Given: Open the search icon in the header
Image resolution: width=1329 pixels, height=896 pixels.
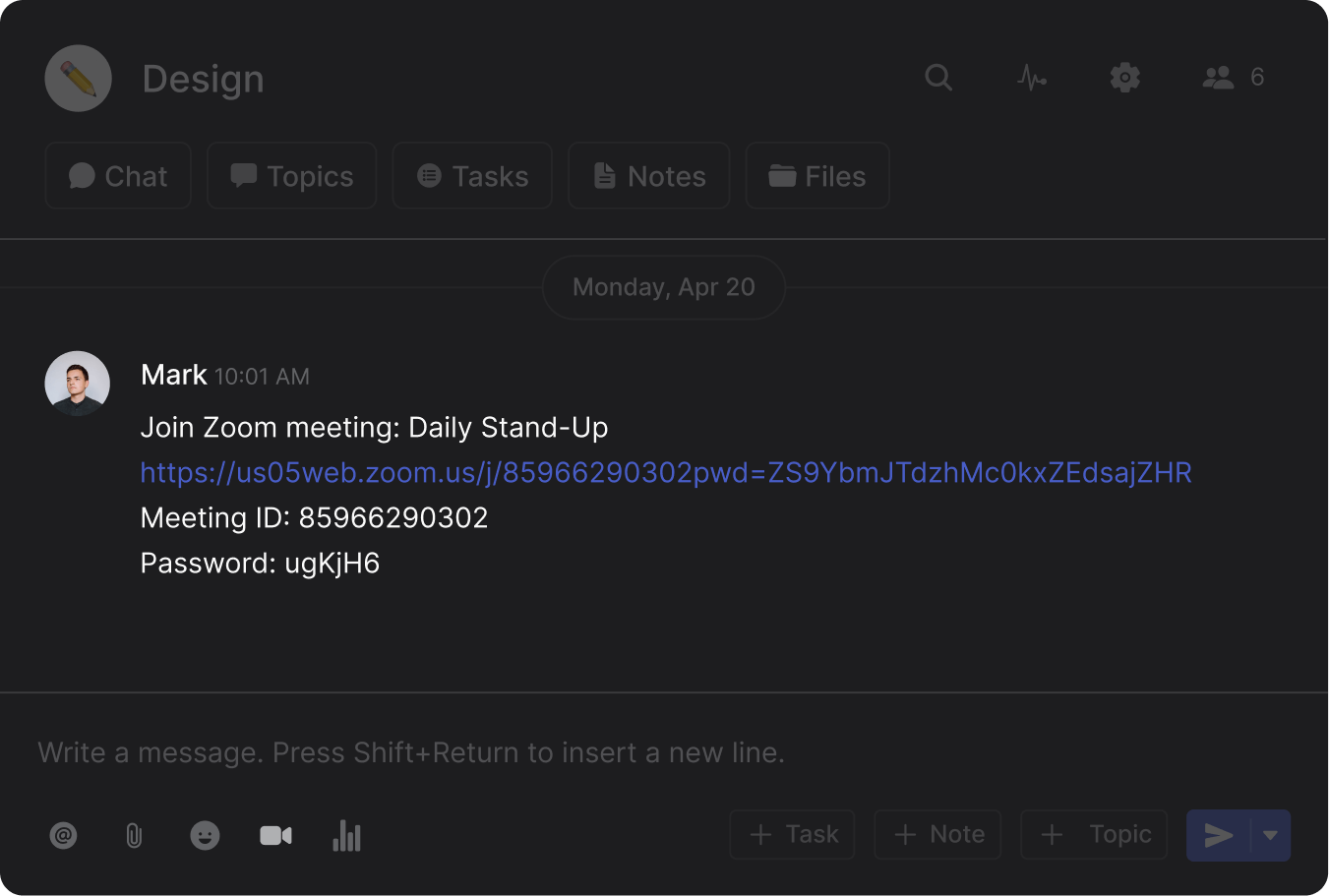Looking at the screenshot, I should (938, 77).
